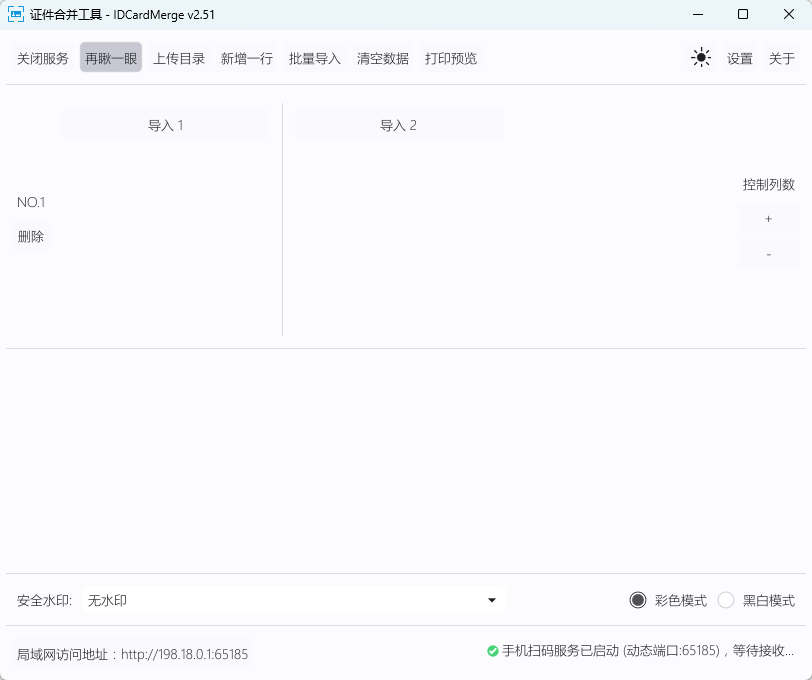Screen dimensions: 812x680
Task: Minimize the IDCardMerge window
Action: [698, 15]
